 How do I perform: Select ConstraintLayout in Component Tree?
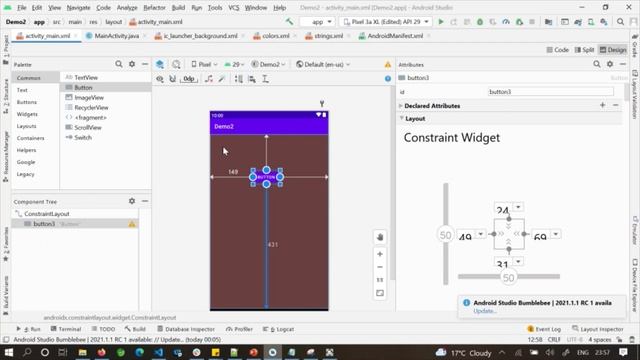tap(47, 213)
